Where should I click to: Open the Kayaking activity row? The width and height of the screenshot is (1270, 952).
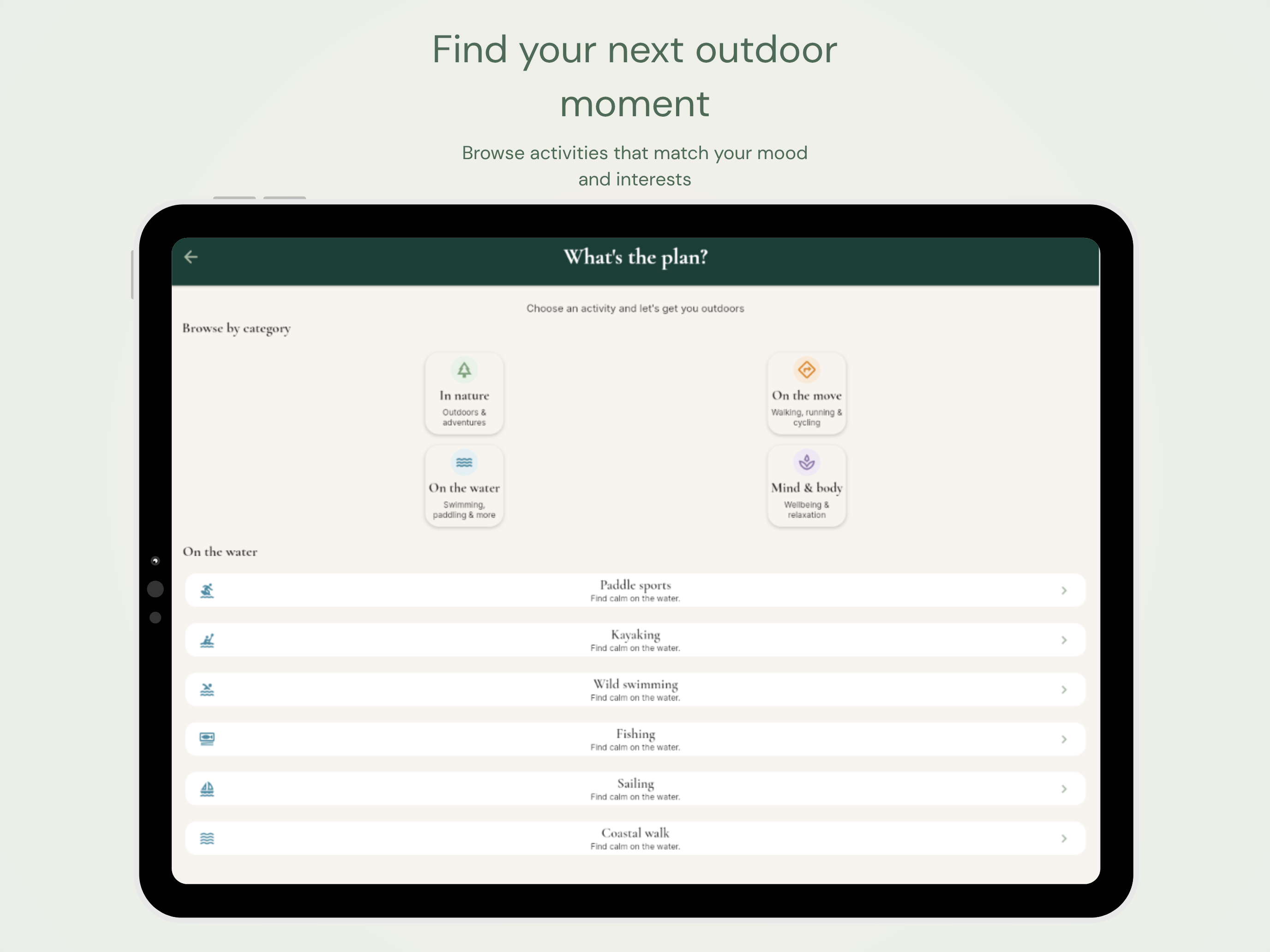pos(635,640)
